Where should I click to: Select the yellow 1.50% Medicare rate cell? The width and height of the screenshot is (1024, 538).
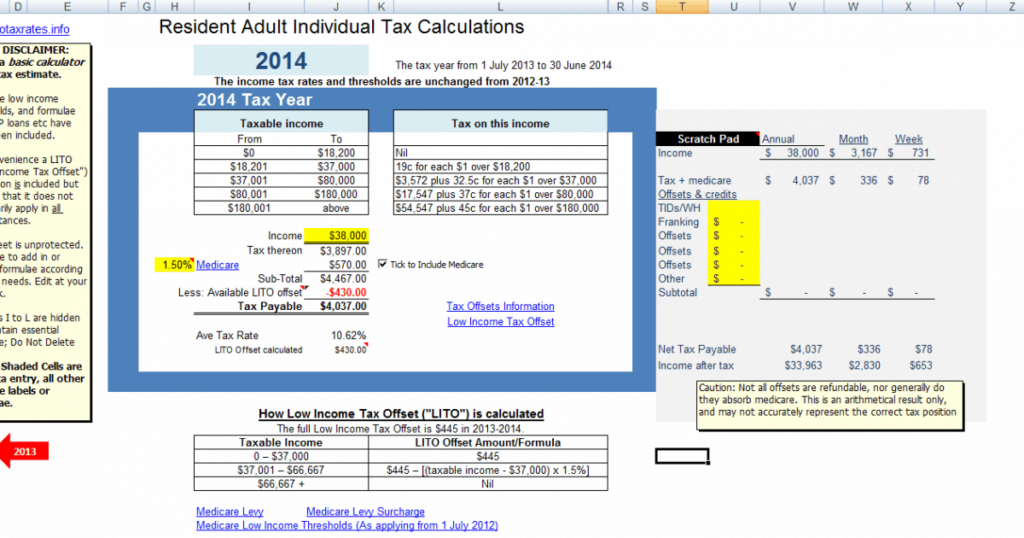click(x=174, y=265)
